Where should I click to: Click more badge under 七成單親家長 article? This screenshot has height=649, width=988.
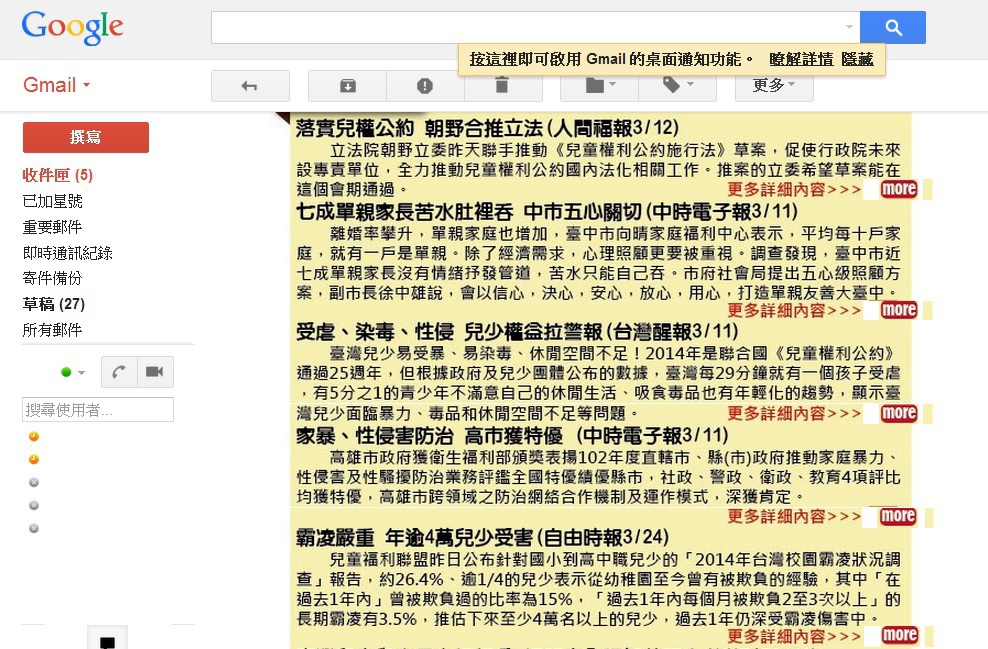coord(899,310)
